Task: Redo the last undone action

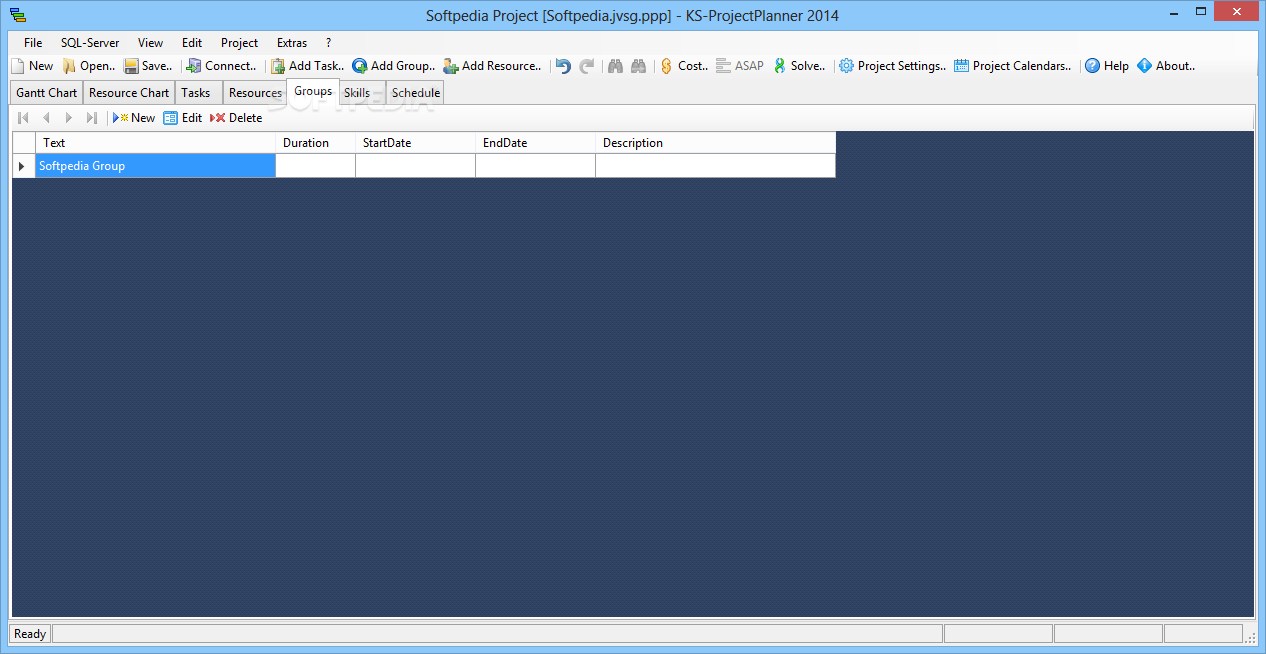Action: (x=587, y=66)
